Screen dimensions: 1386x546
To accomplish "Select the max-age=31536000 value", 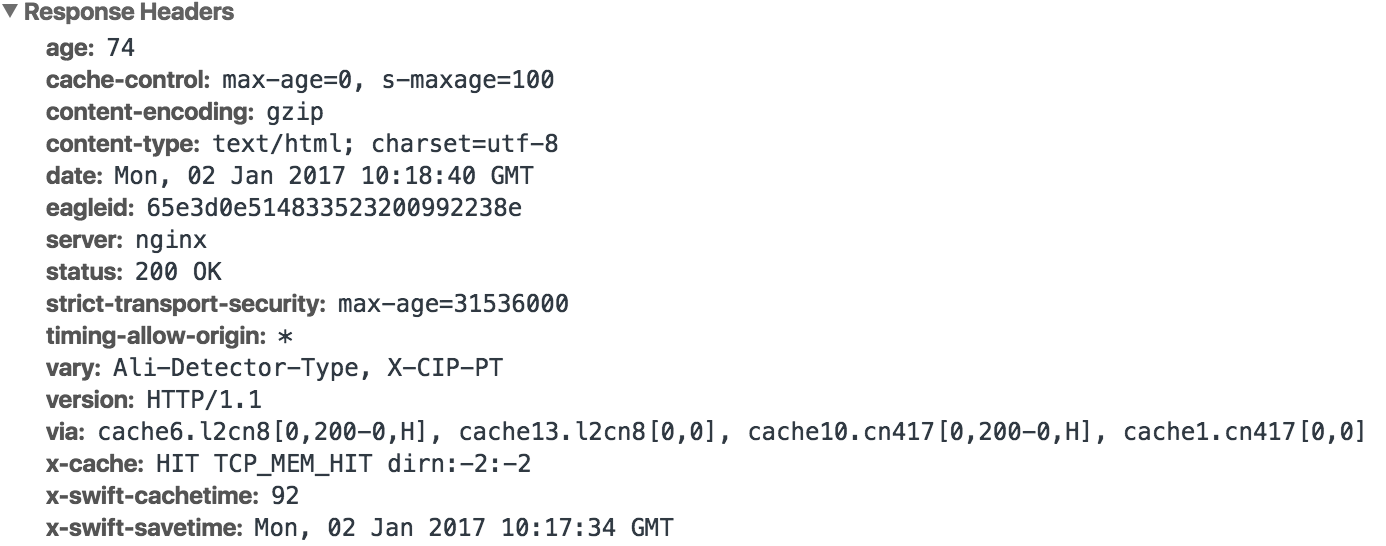I will tap(453, 303).
